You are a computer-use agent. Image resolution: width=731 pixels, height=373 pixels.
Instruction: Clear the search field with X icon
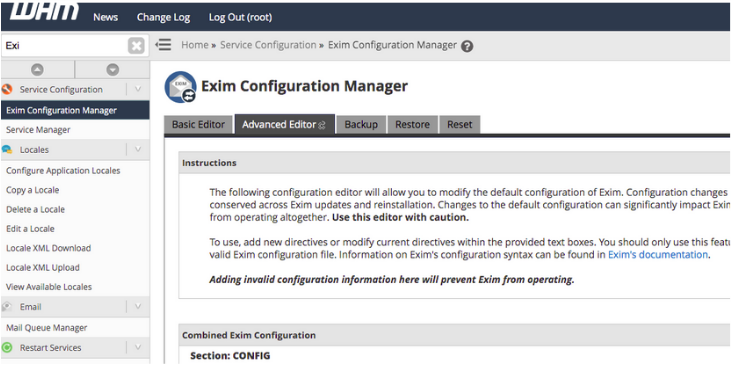[x=136, y=46]
